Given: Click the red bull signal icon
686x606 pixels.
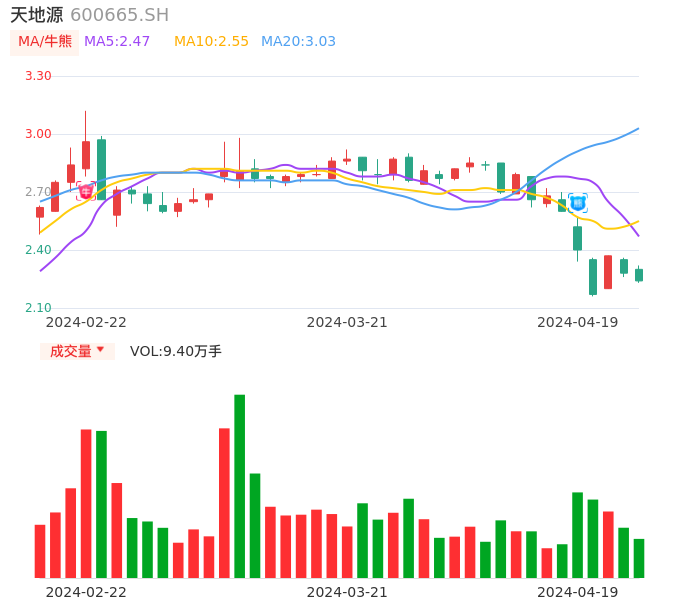Looking at the screenshot, I should point(86,191).
